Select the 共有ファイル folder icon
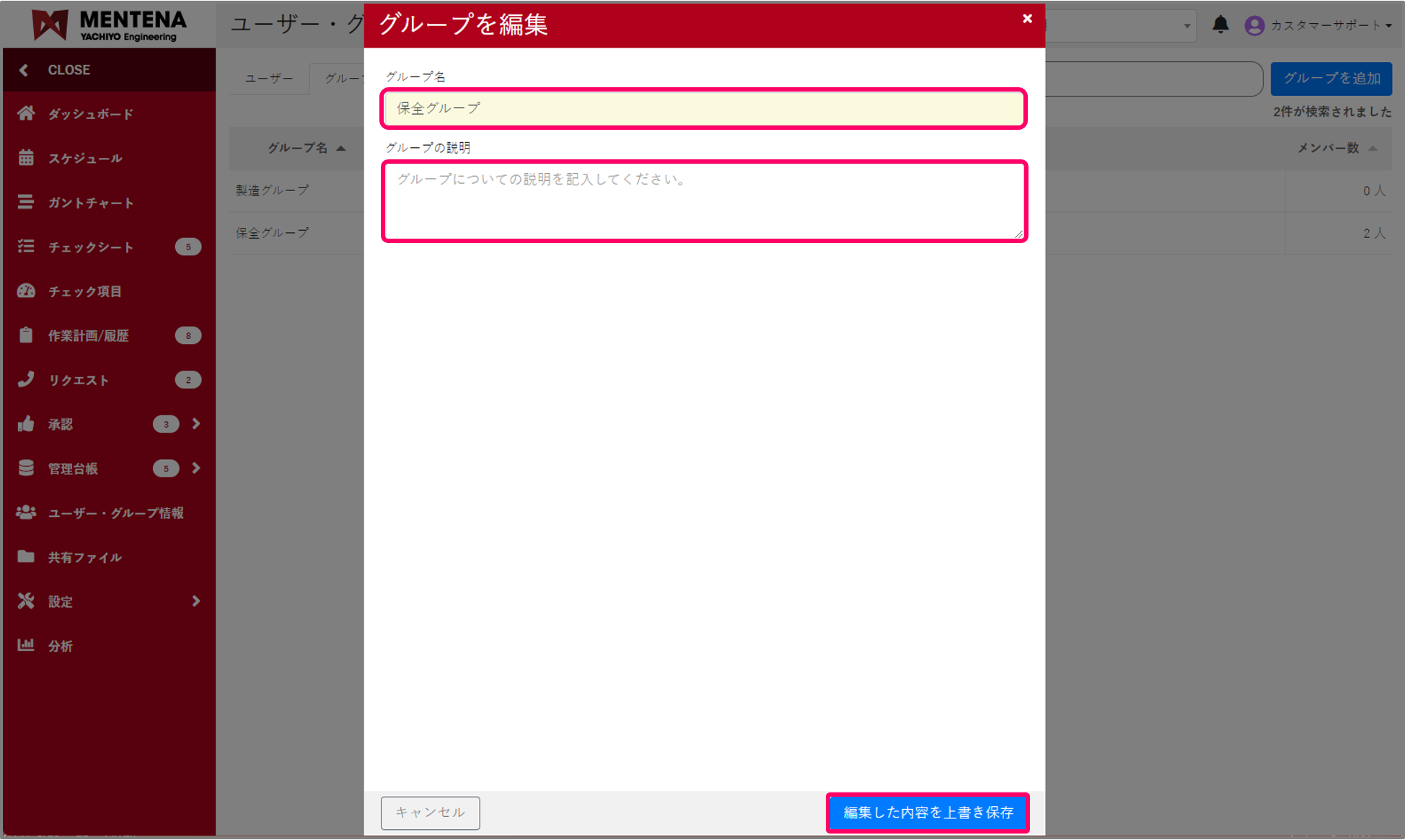 (x=27, y=557)
